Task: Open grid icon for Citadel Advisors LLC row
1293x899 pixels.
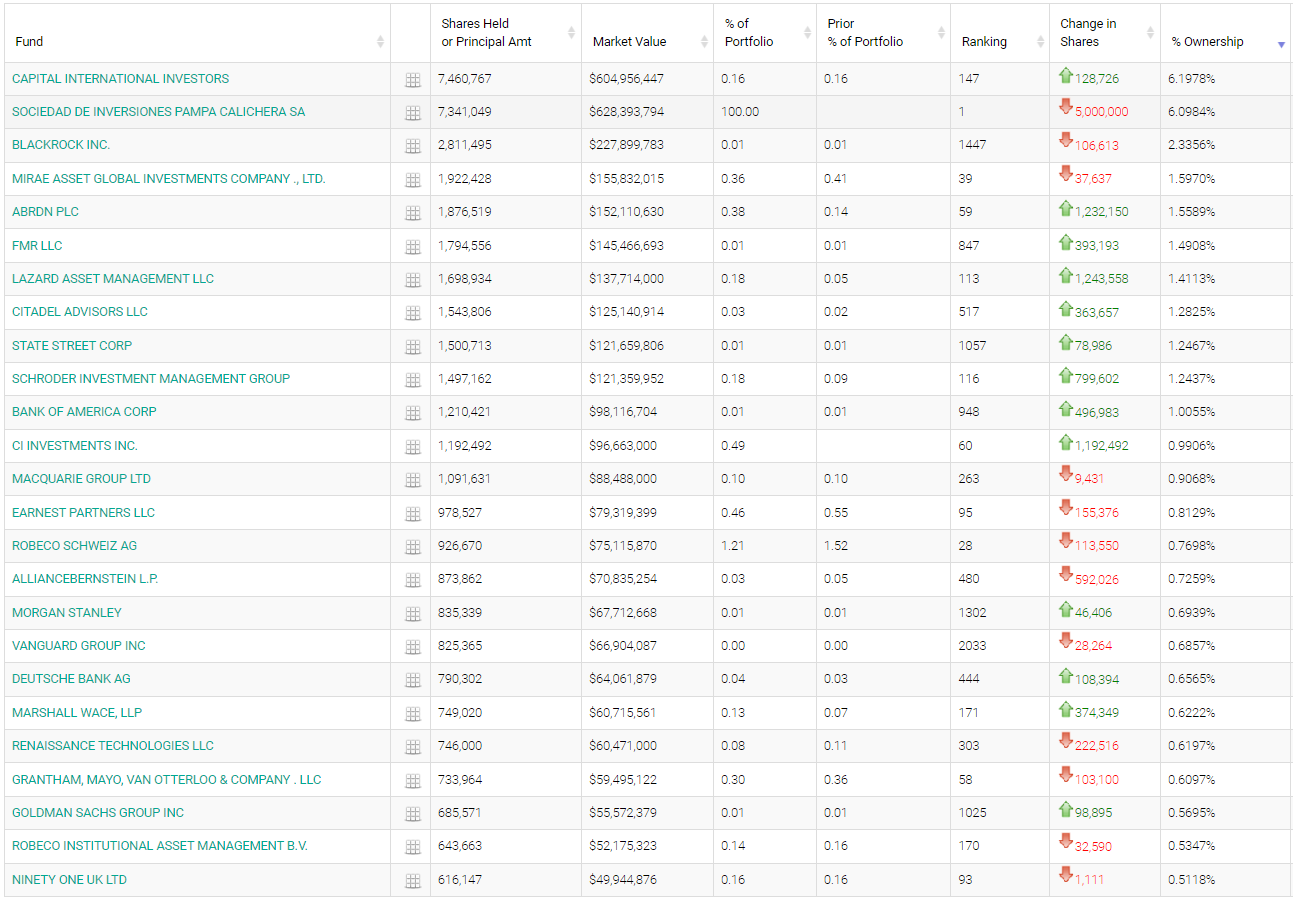Action: tap(413, 313)
